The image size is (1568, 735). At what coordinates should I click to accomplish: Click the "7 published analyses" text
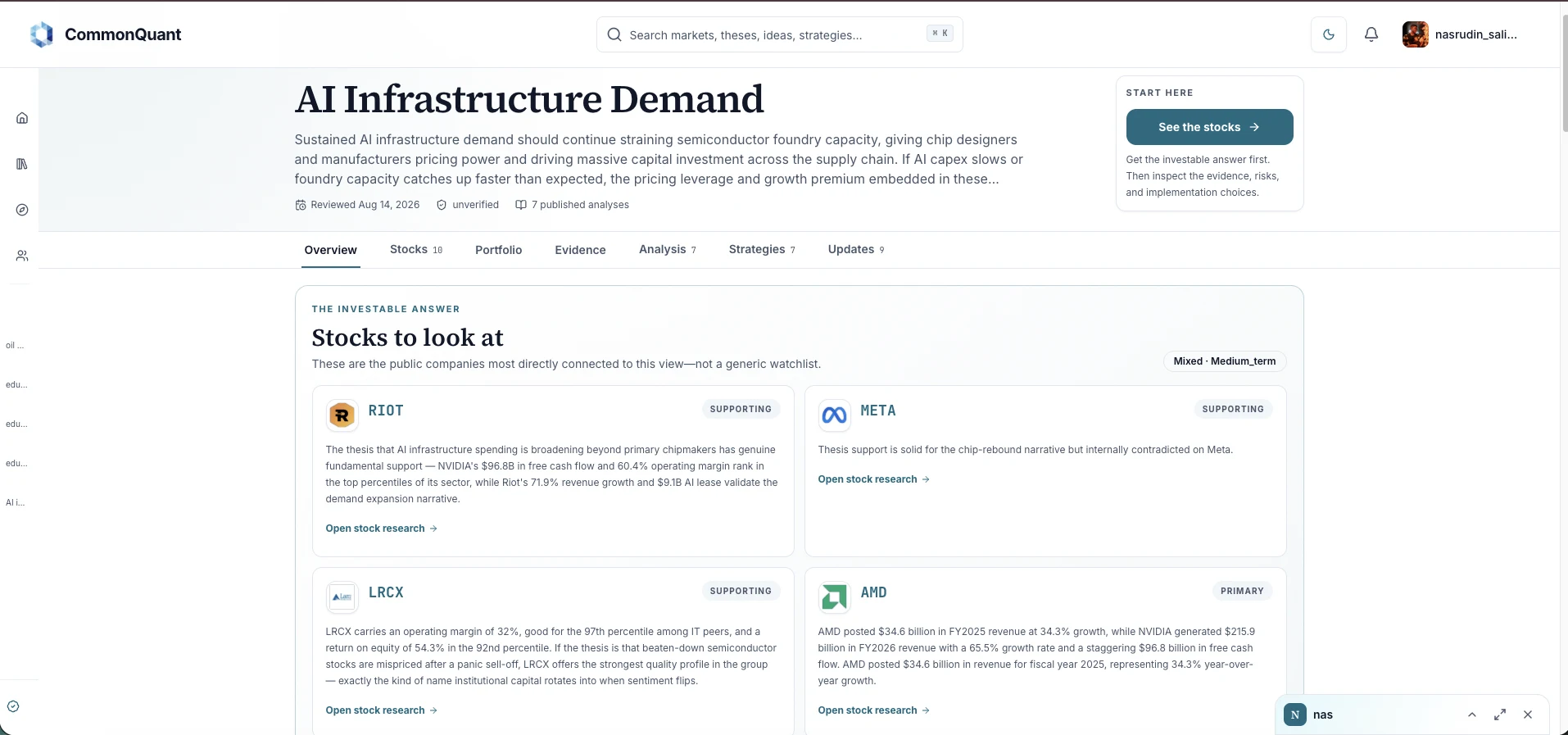pos(580,205)
